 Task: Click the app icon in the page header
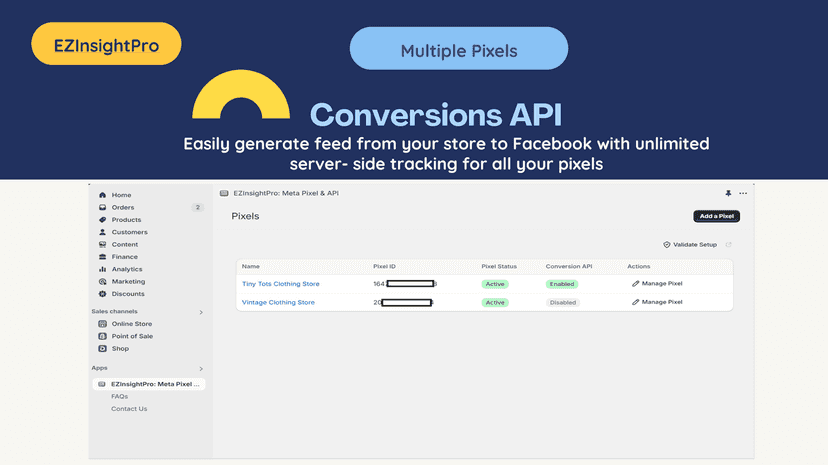(x=224, y=193)
